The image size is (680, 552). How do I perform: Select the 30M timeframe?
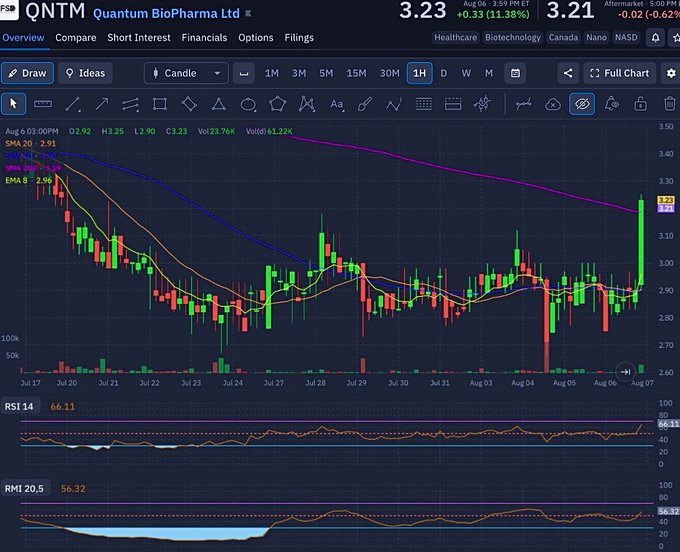click(x=389, y=73)
